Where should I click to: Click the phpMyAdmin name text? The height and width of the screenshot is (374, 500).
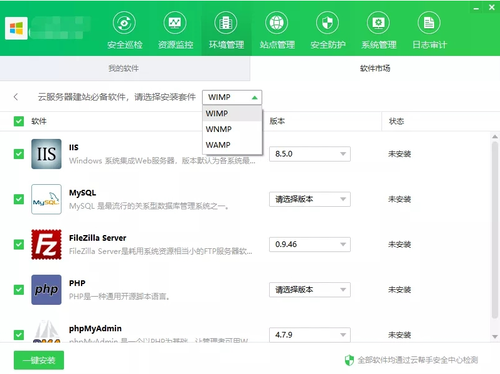(95, 328)
